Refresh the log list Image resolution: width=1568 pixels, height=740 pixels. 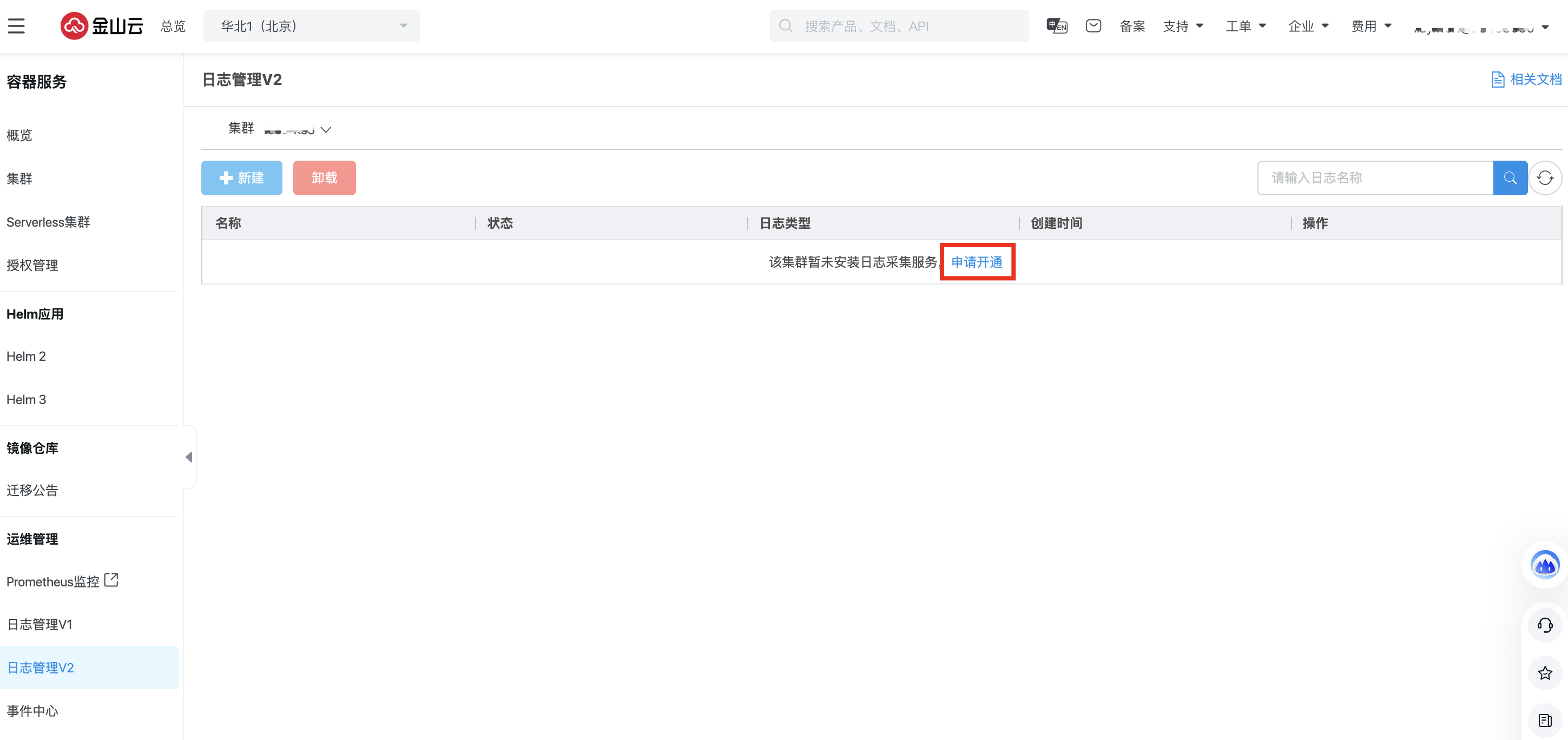pyautogui.click(x=1545, y=177)
